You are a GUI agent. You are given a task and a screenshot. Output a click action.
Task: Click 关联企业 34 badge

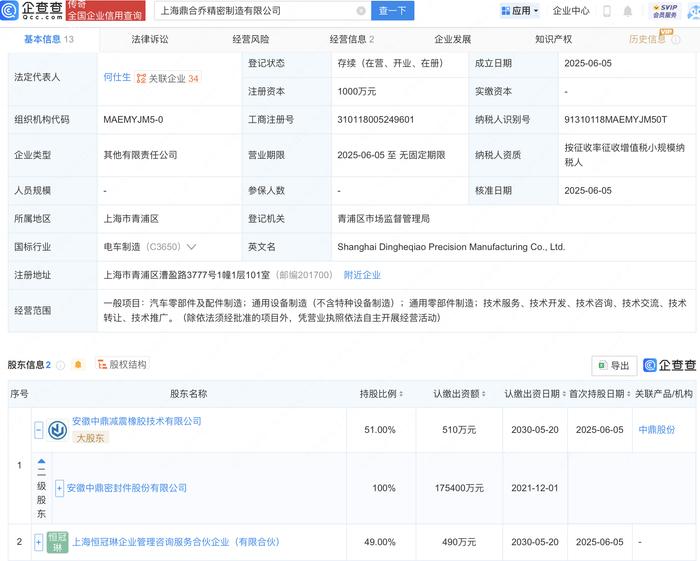(x=168, y=79)
